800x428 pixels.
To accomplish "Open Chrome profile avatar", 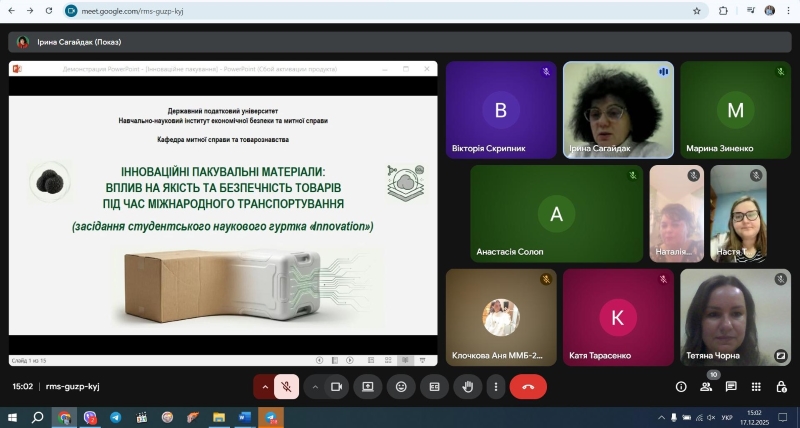I will coord(769,11).
